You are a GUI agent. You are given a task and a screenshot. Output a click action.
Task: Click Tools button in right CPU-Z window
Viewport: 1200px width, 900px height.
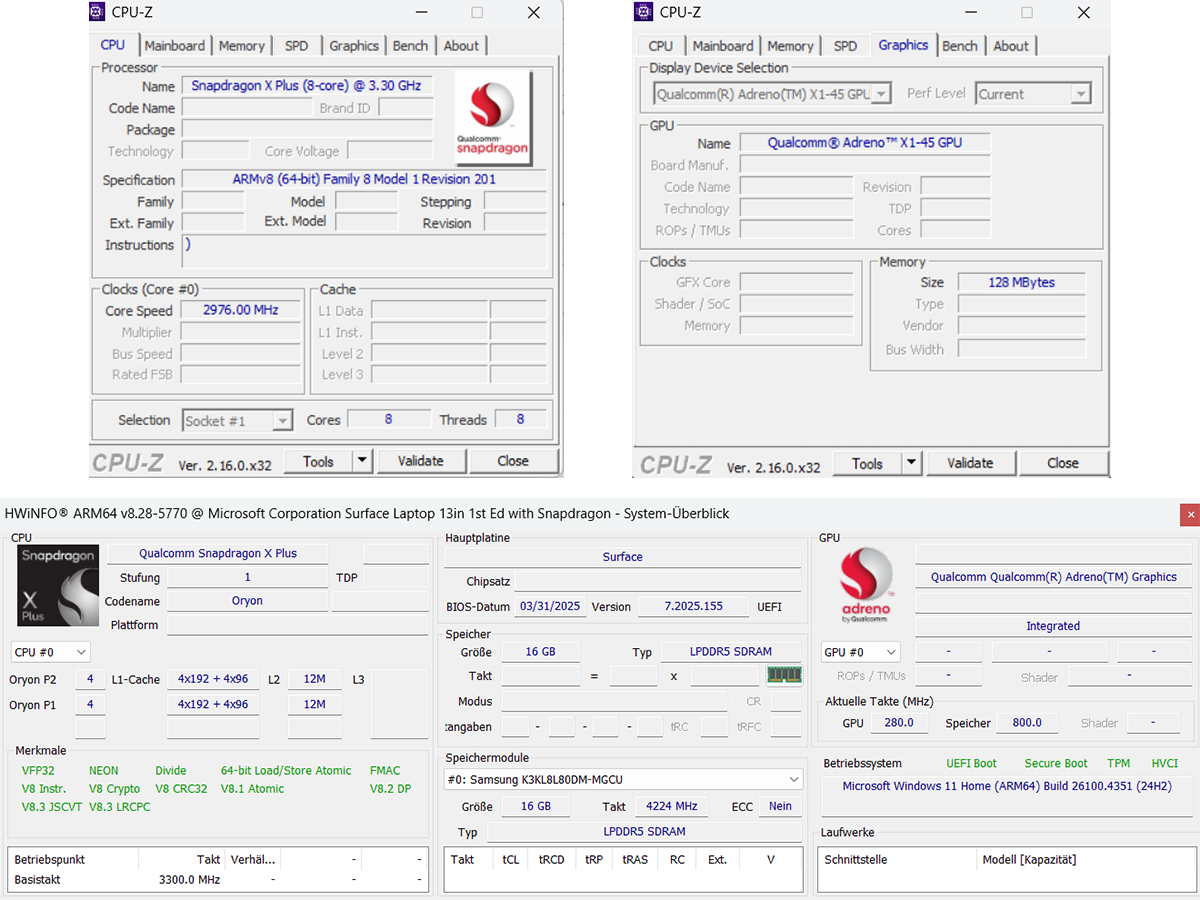coord(867,463)
